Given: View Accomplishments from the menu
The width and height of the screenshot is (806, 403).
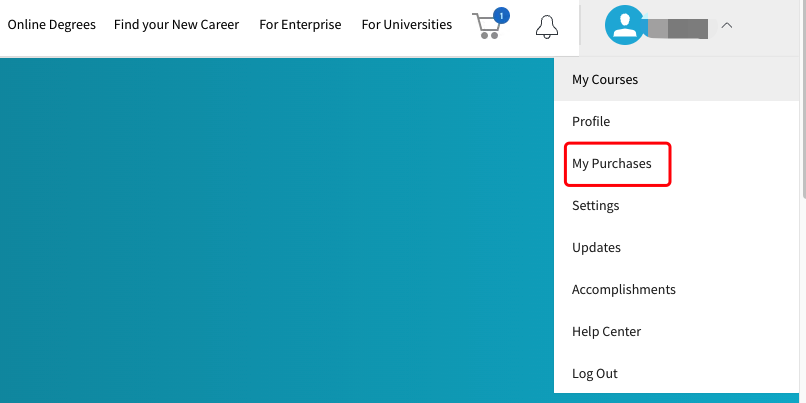Looking at the screenshot, I should pos(676,290).
